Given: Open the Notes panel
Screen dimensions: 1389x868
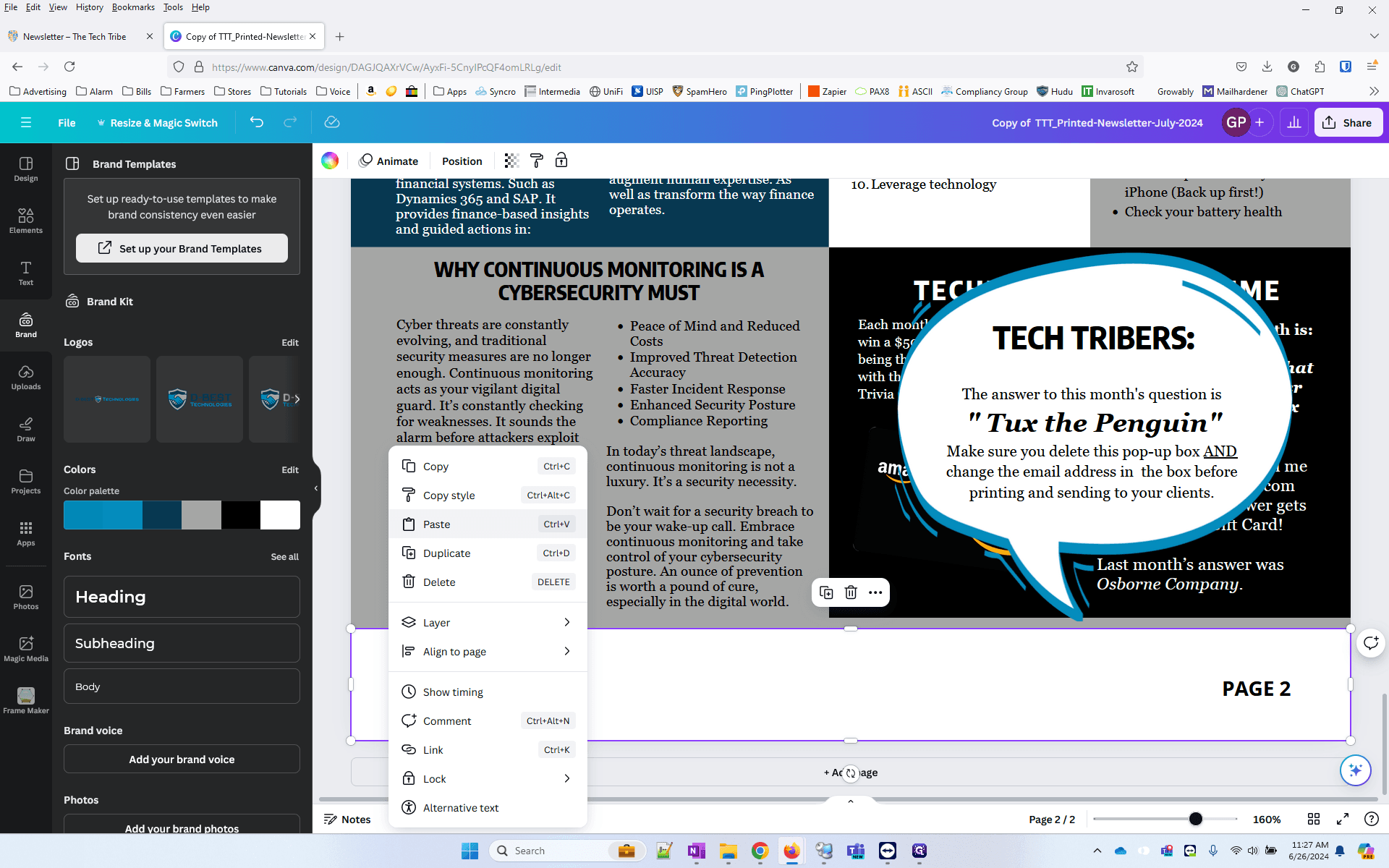Looking at the screenshot, I should (347, 819).
